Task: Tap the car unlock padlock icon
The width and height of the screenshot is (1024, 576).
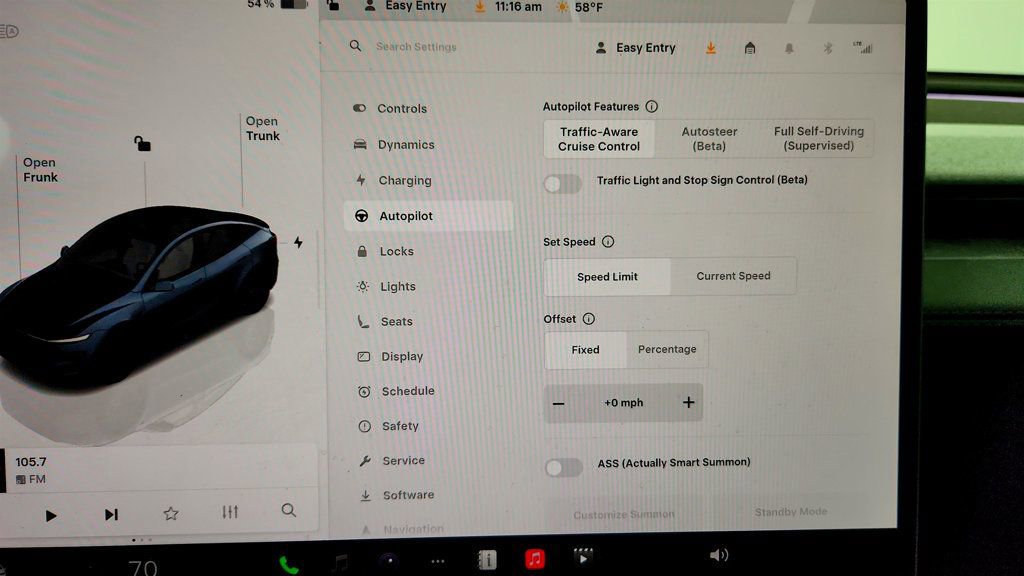Action: [x=142, y=143]
